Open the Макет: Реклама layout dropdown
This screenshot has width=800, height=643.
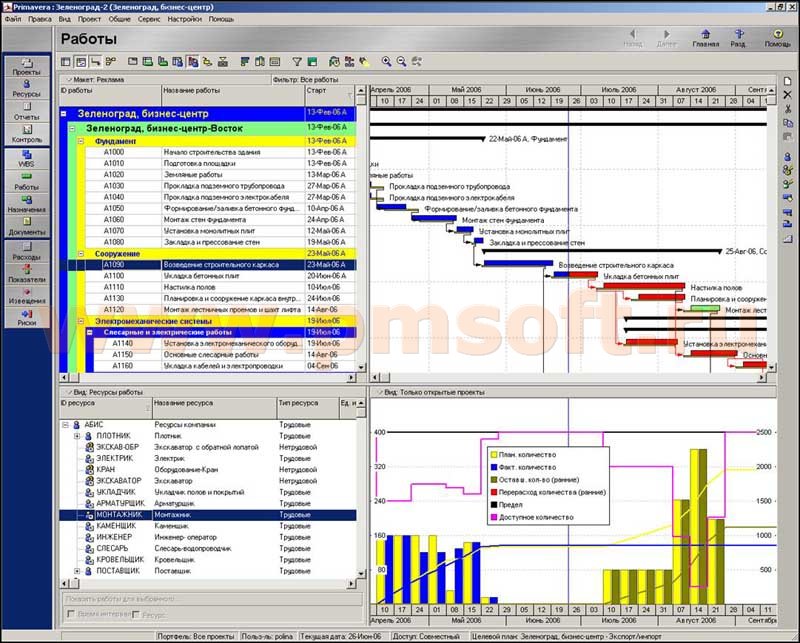click(x=95, y=80)
